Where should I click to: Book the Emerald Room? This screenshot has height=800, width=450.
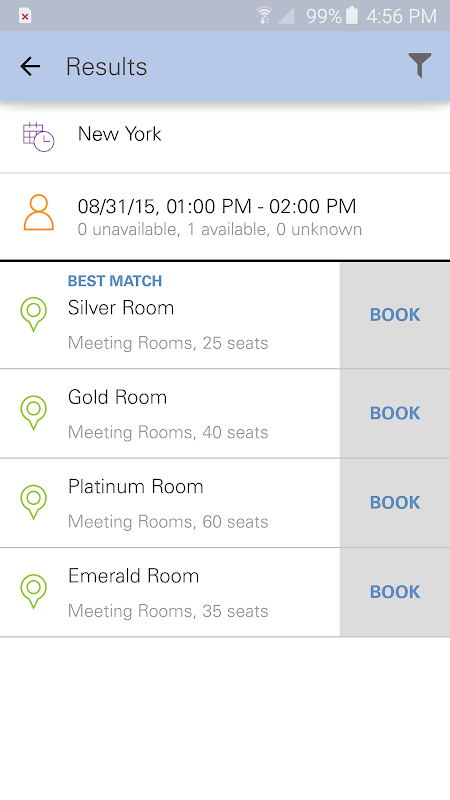click(395, 592)
